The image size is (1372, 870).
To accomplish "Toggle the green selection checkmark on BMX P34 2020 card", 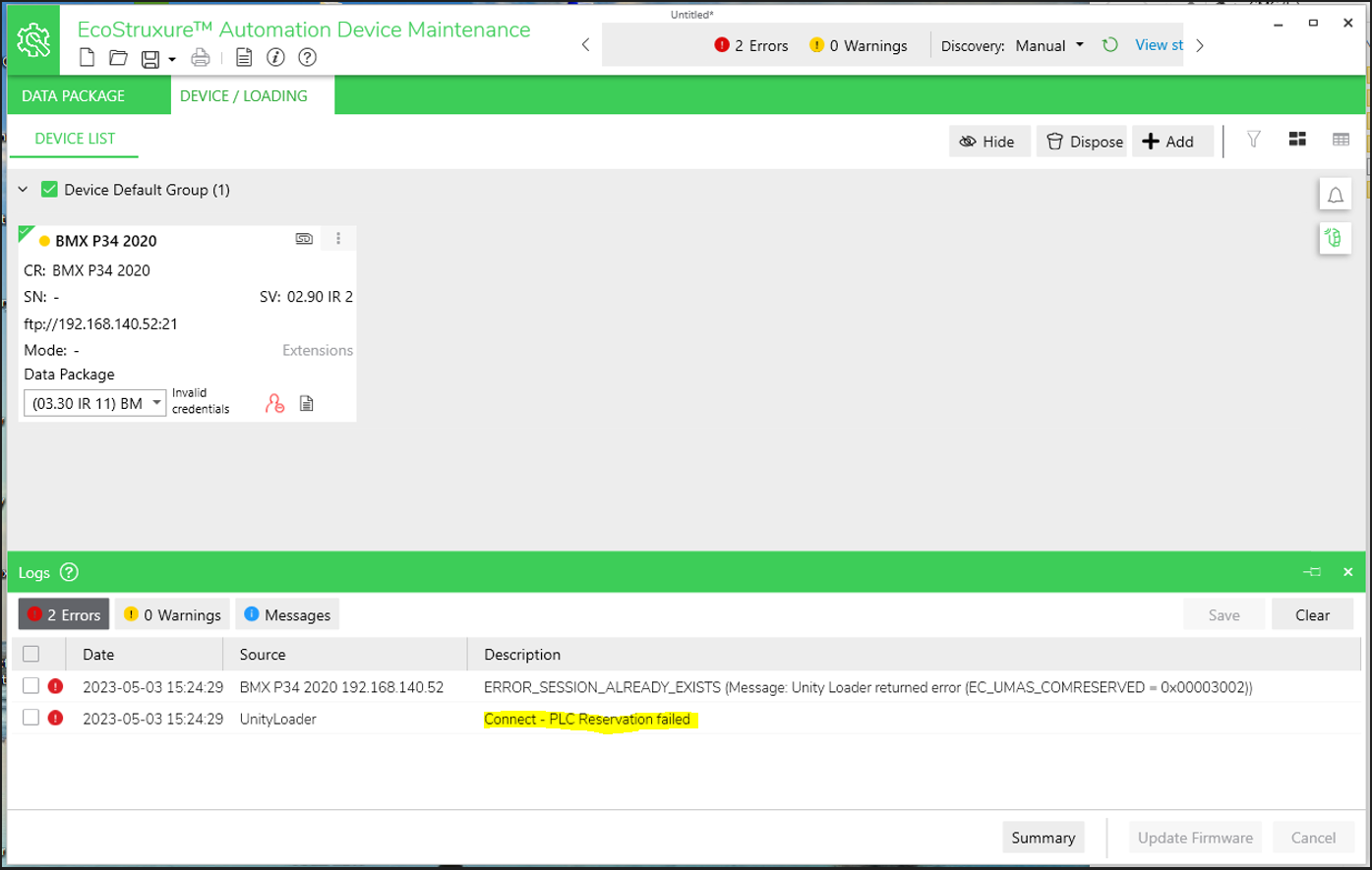I will click(26, 233).
